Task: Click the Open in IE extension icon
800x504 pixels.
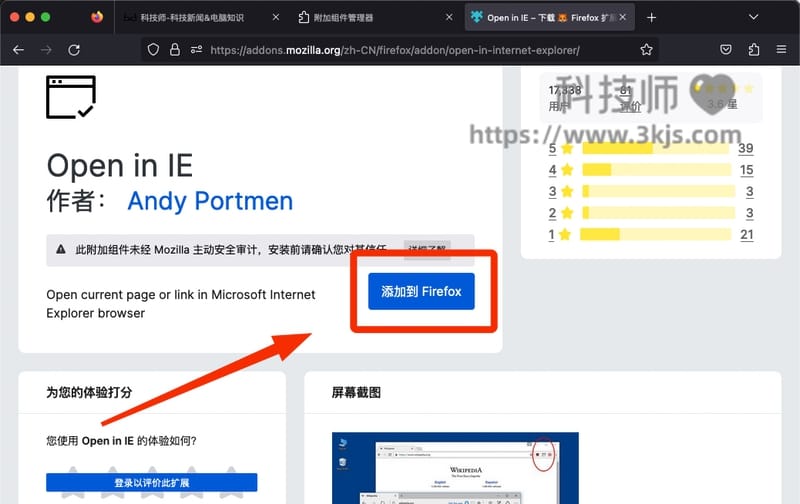Action: tap(71, 97)
